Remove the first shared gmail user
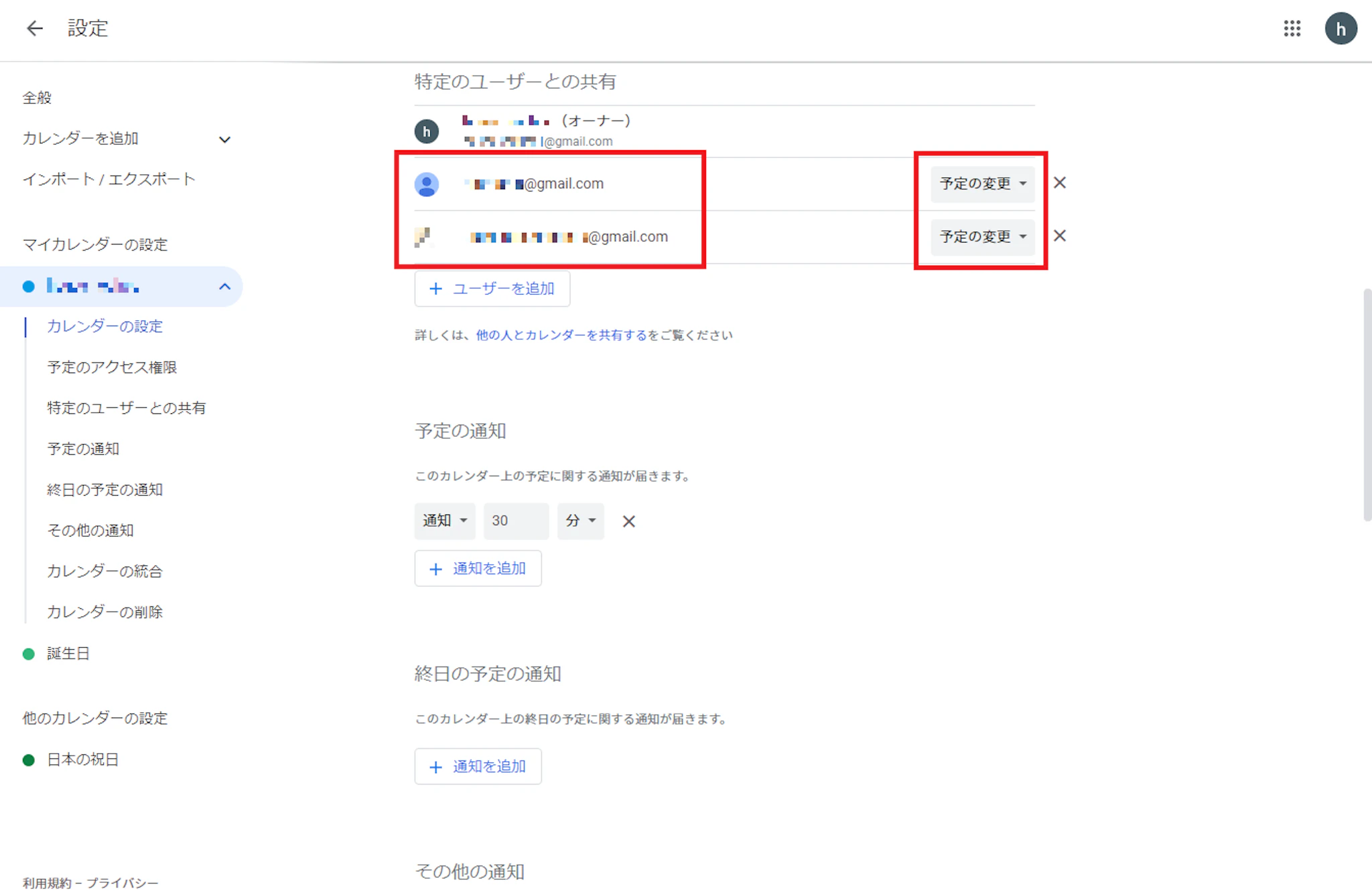The width and height of the screenshot is (1372, 895). pyautogui.click(x=1059, y=183)
